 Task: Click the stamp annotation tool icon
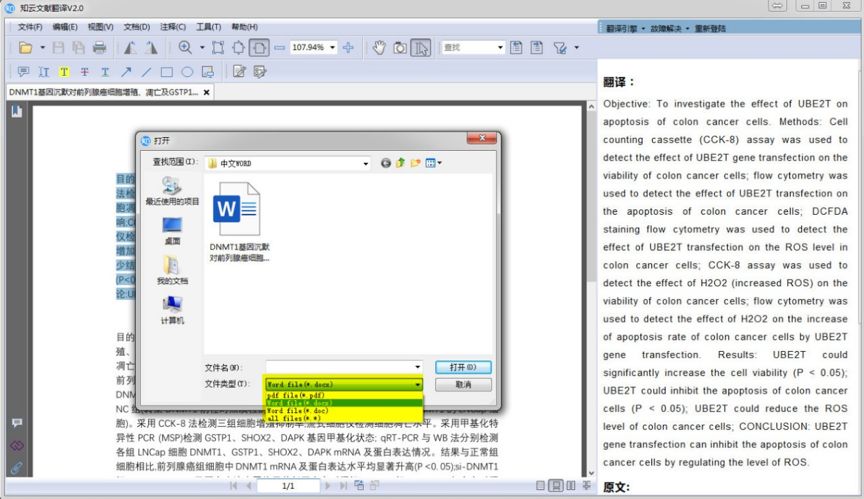click(x=208, y=72)
